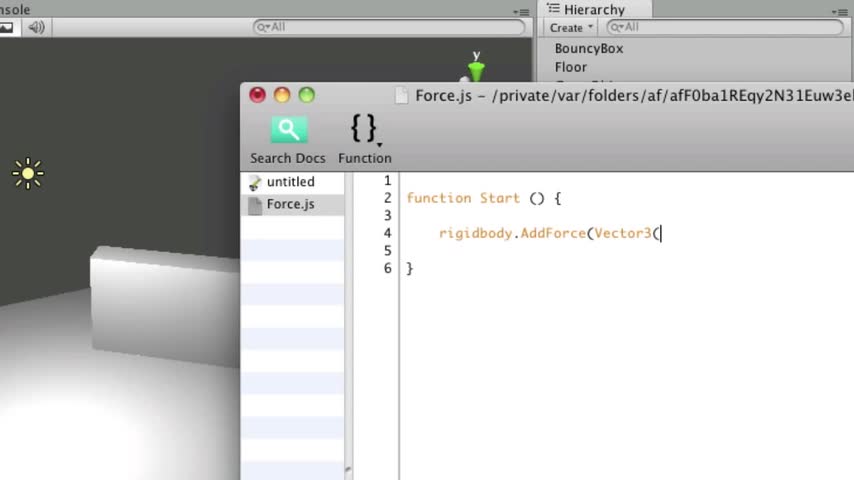Click line number 6 in the gutter
The image size is (854, 480).
tap(387, 268)
